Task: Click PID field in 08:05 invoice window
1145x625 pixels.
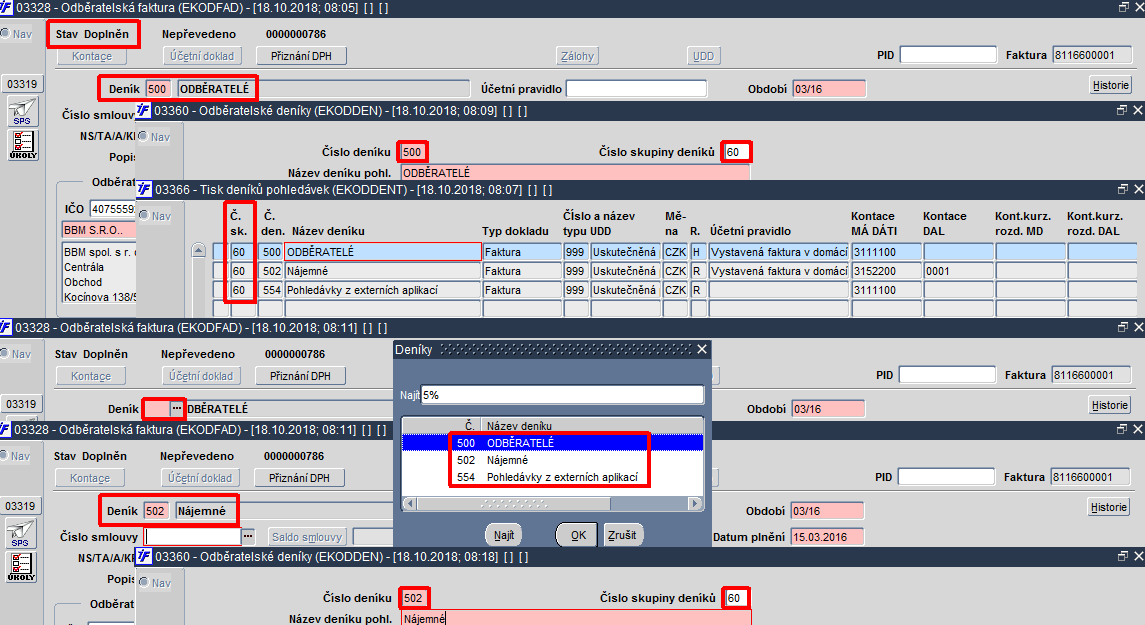Action: [948, 55]
